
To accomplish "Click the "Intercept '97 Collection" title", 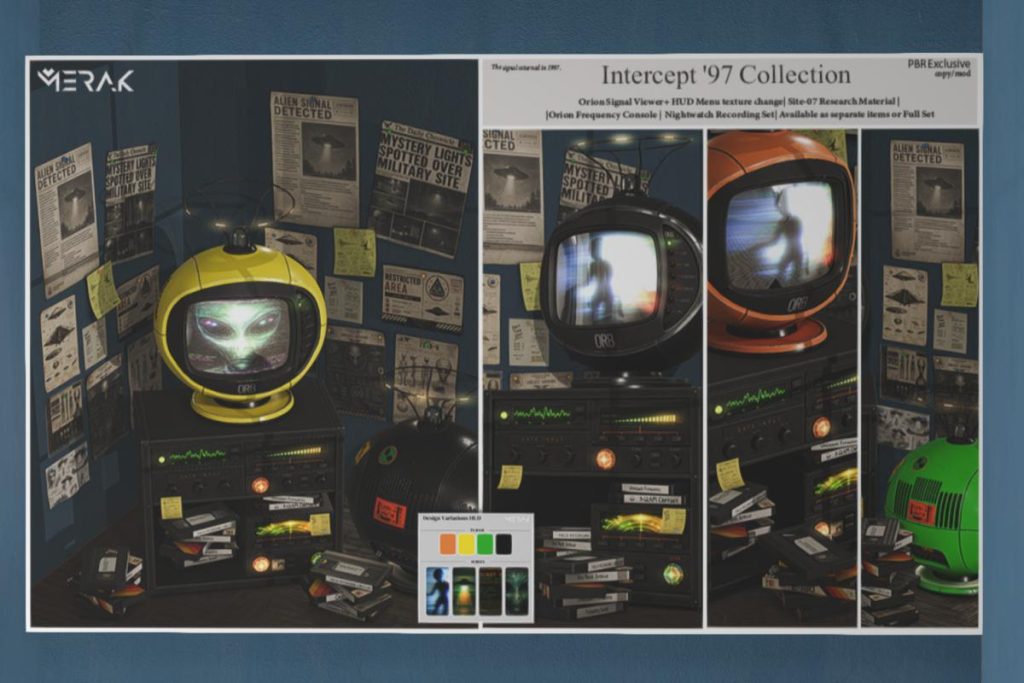I will [726, 75].
